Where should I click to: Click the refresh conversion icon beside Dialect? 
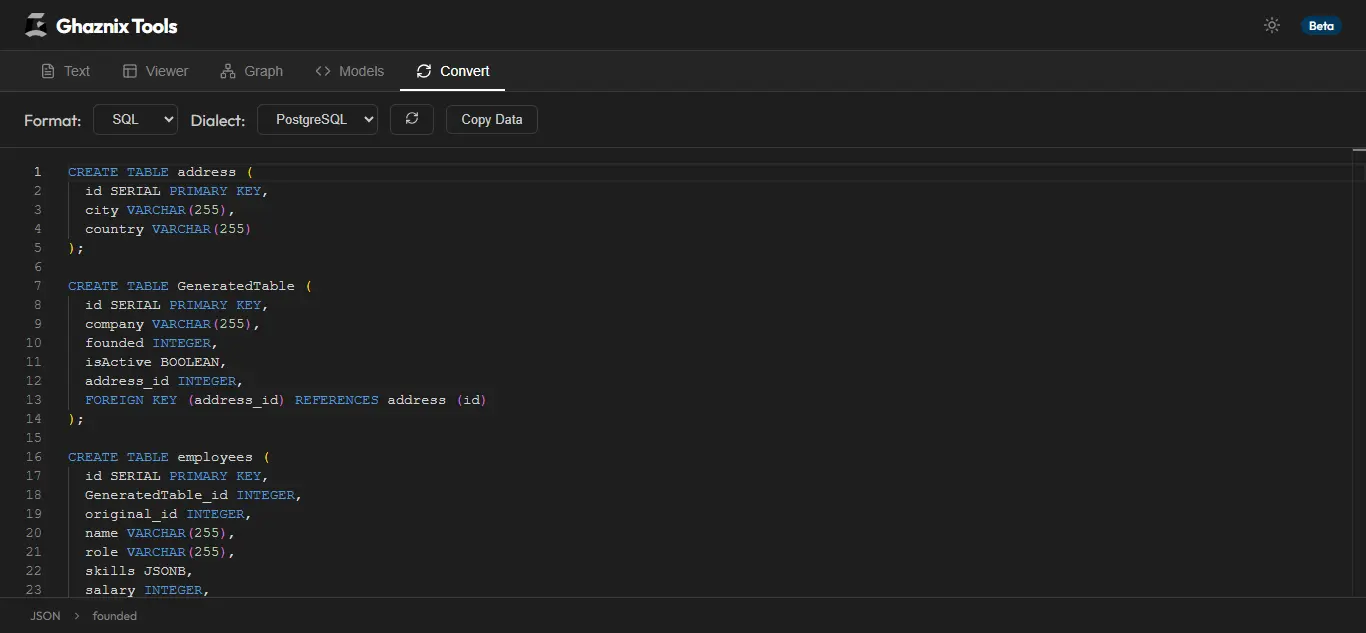pos(411,119)
